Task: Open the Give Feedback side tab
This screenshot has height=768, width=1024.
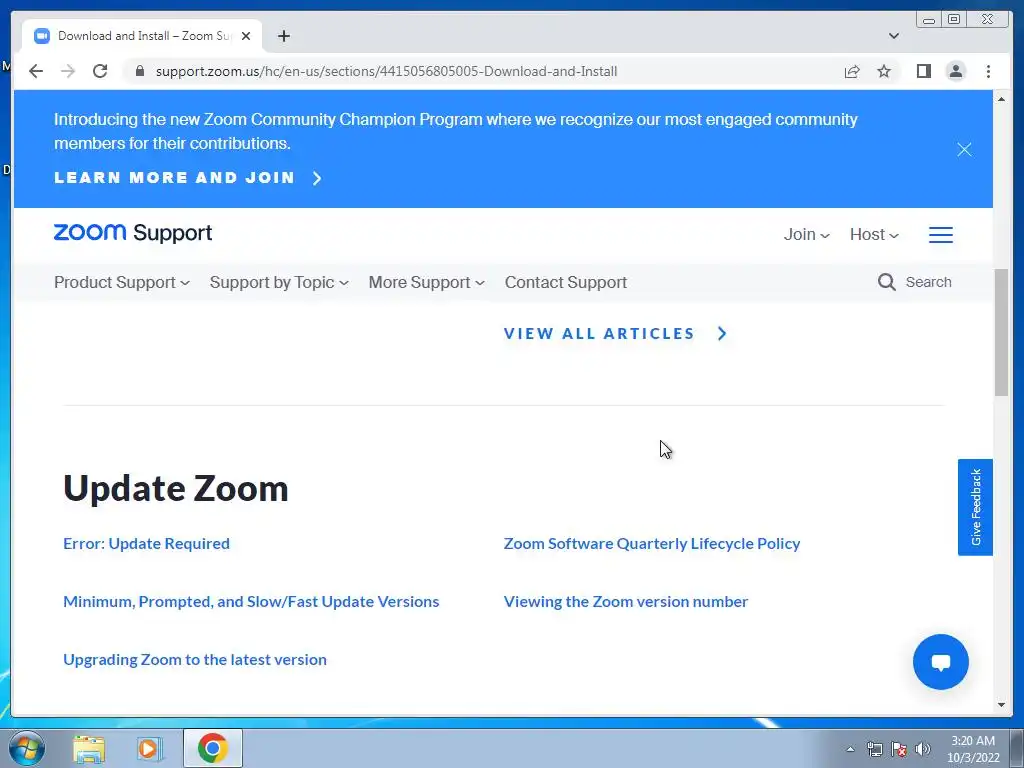Action: [975, 507]
